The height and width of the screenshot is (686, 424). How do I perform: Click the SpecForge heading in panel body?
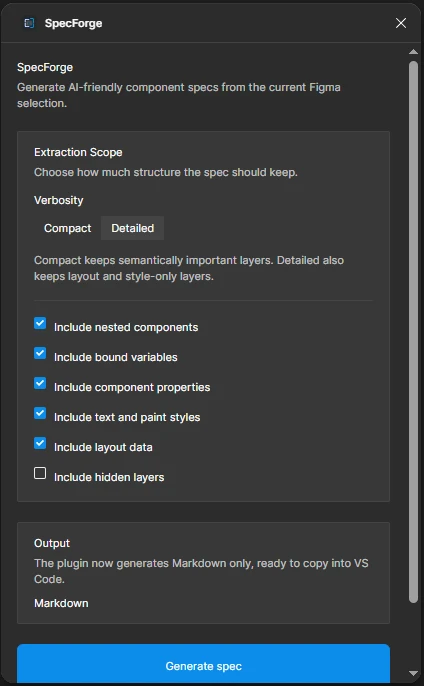[x=45, y=67]
